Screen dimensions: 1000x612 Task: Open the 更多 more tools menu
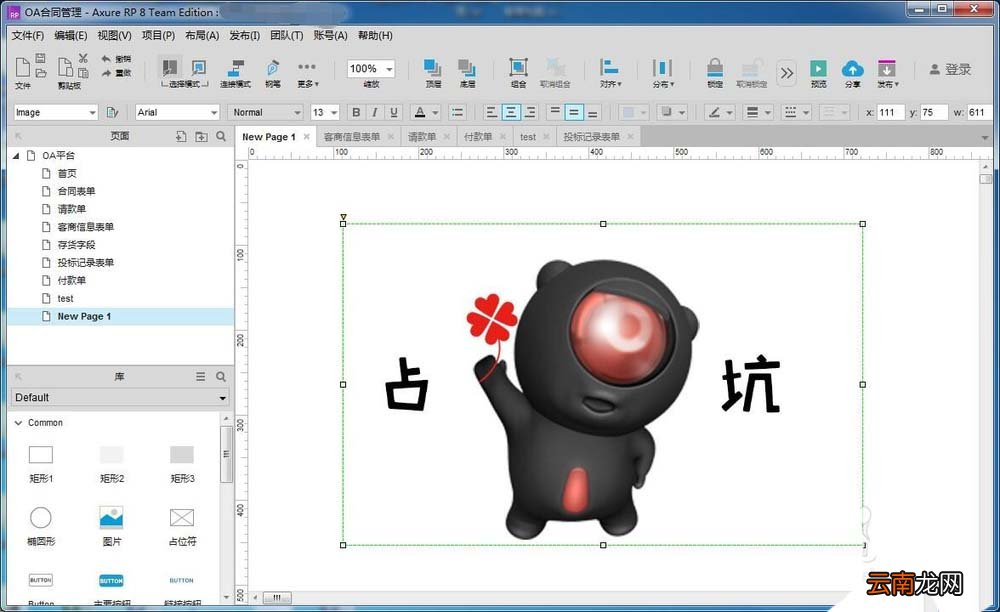click(307, 73)
